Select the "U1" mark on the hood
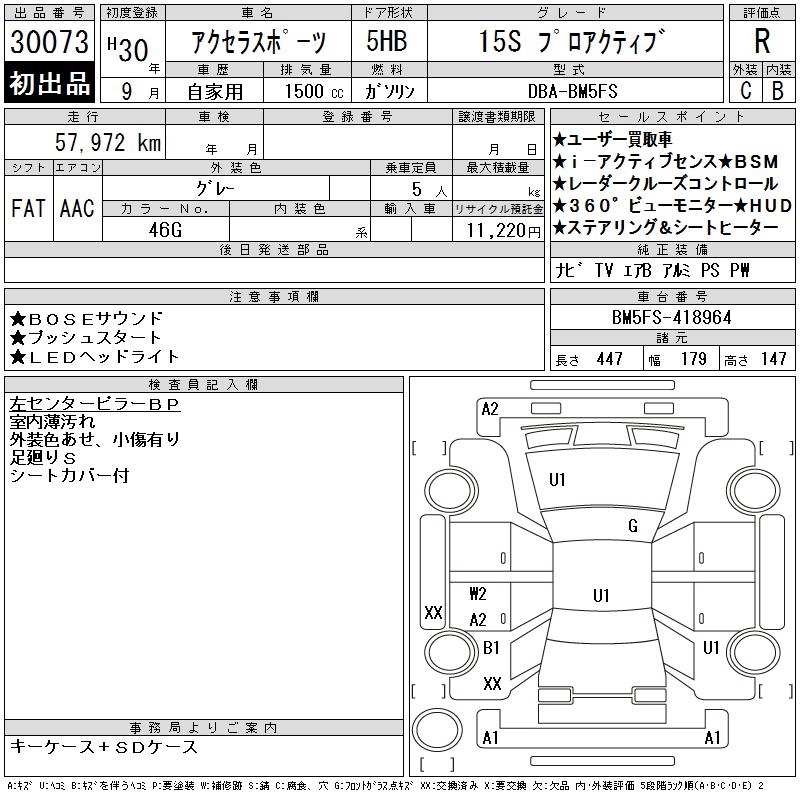The width and height of the screenshot is (800, 800). click(x=557, y=480)
